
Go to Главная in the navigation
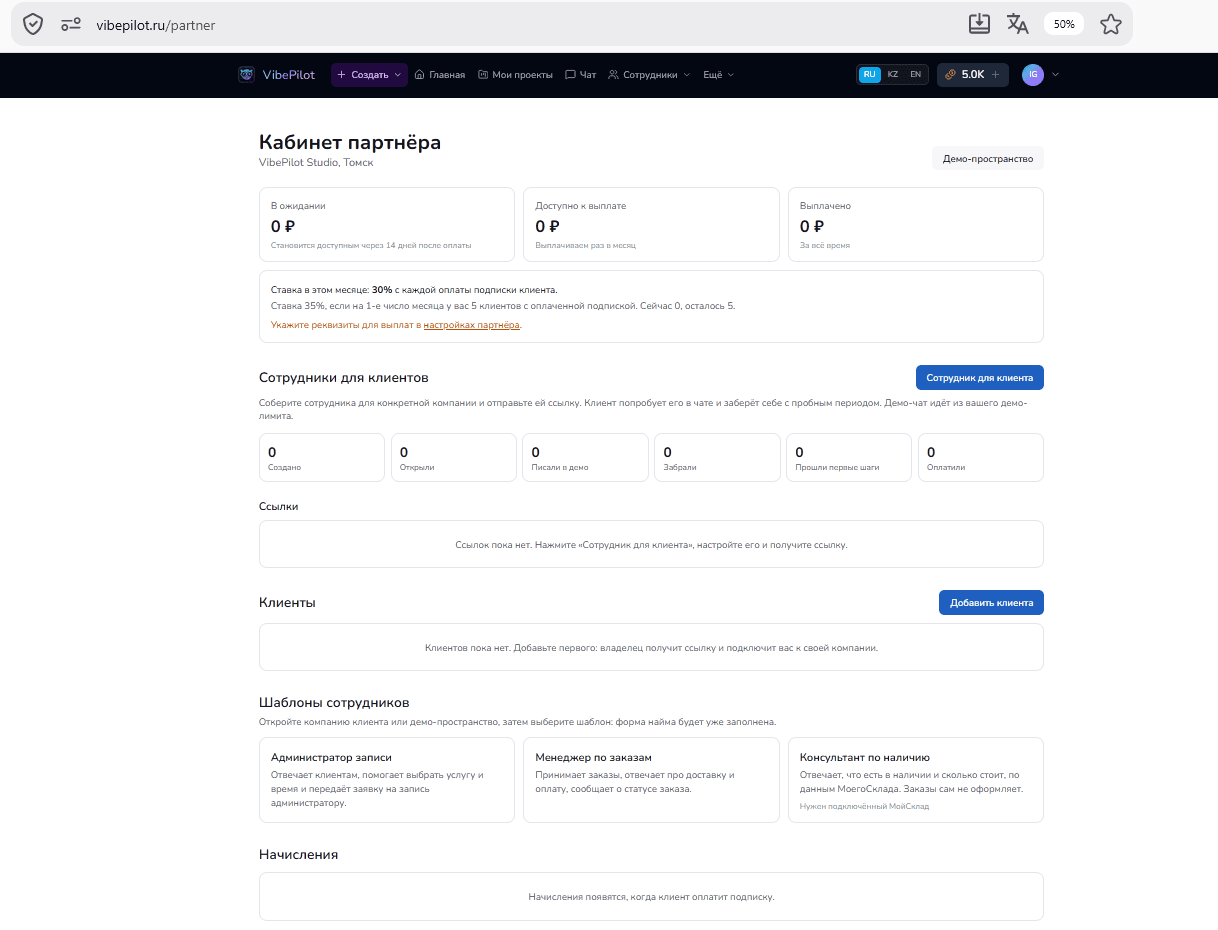click(440, 74)
